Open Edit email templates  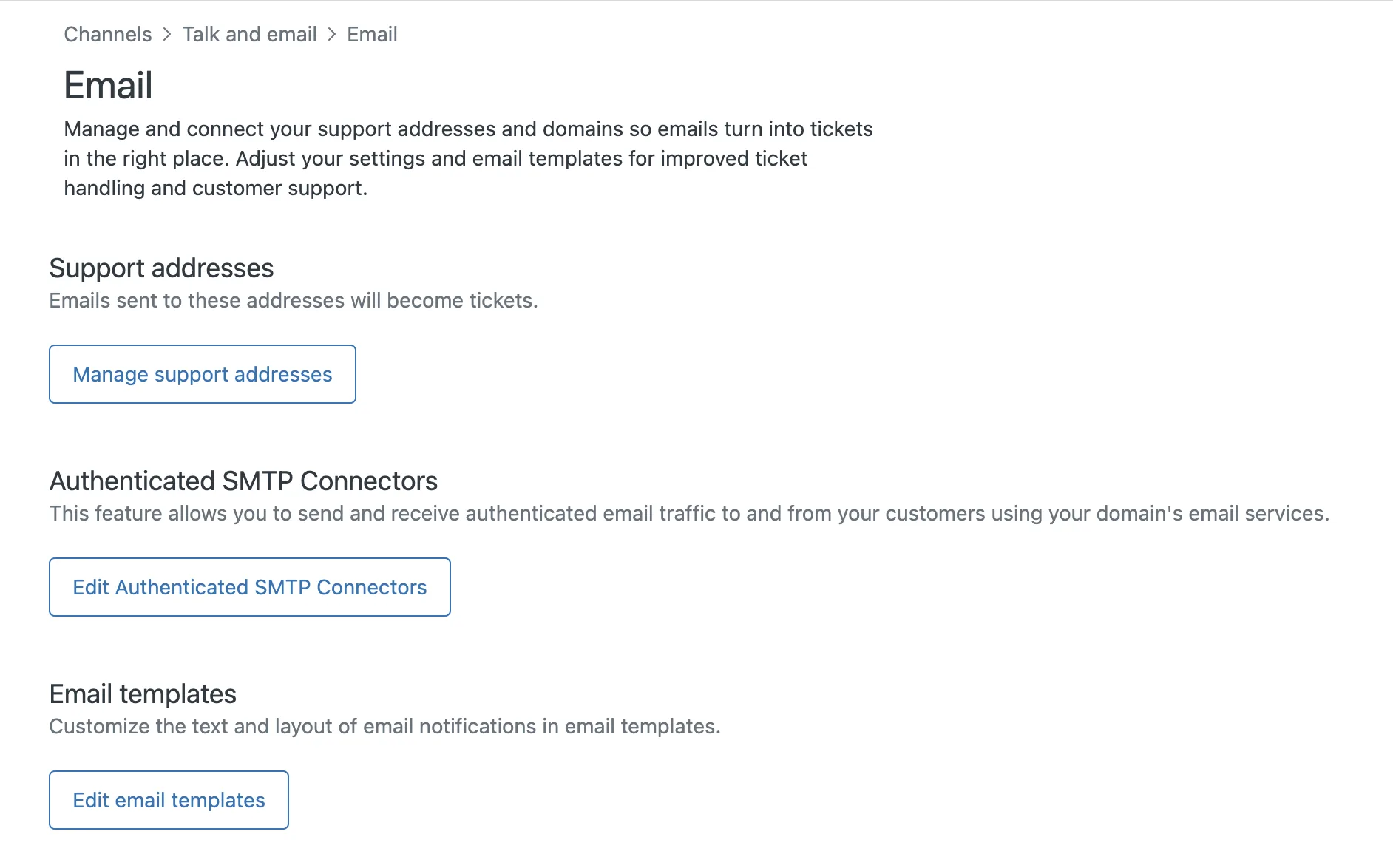169,800
